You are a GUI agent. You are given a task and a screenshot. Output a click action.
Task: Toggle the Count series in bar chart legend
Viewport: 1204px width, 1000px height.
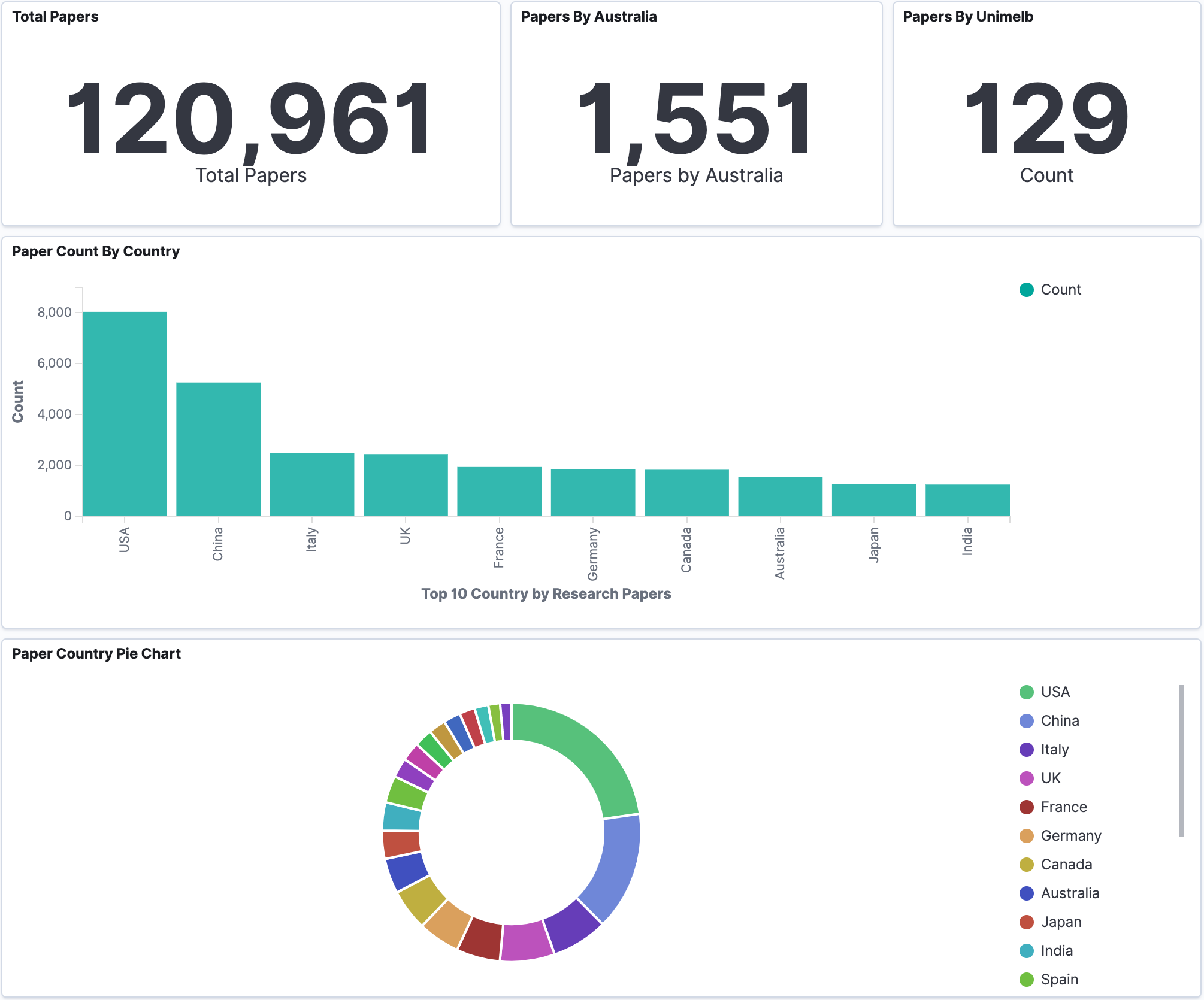(x=1051, y=290)
